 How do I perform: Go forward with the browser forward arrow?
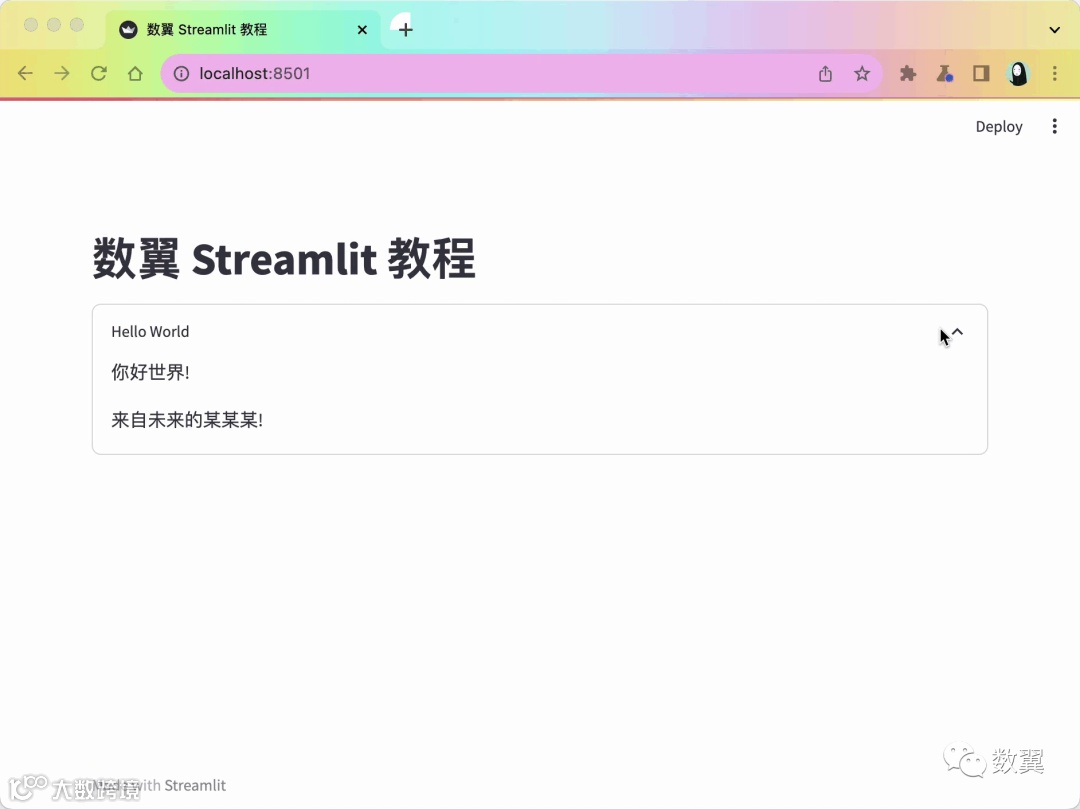pyautogui.click(x=62, y=74)
